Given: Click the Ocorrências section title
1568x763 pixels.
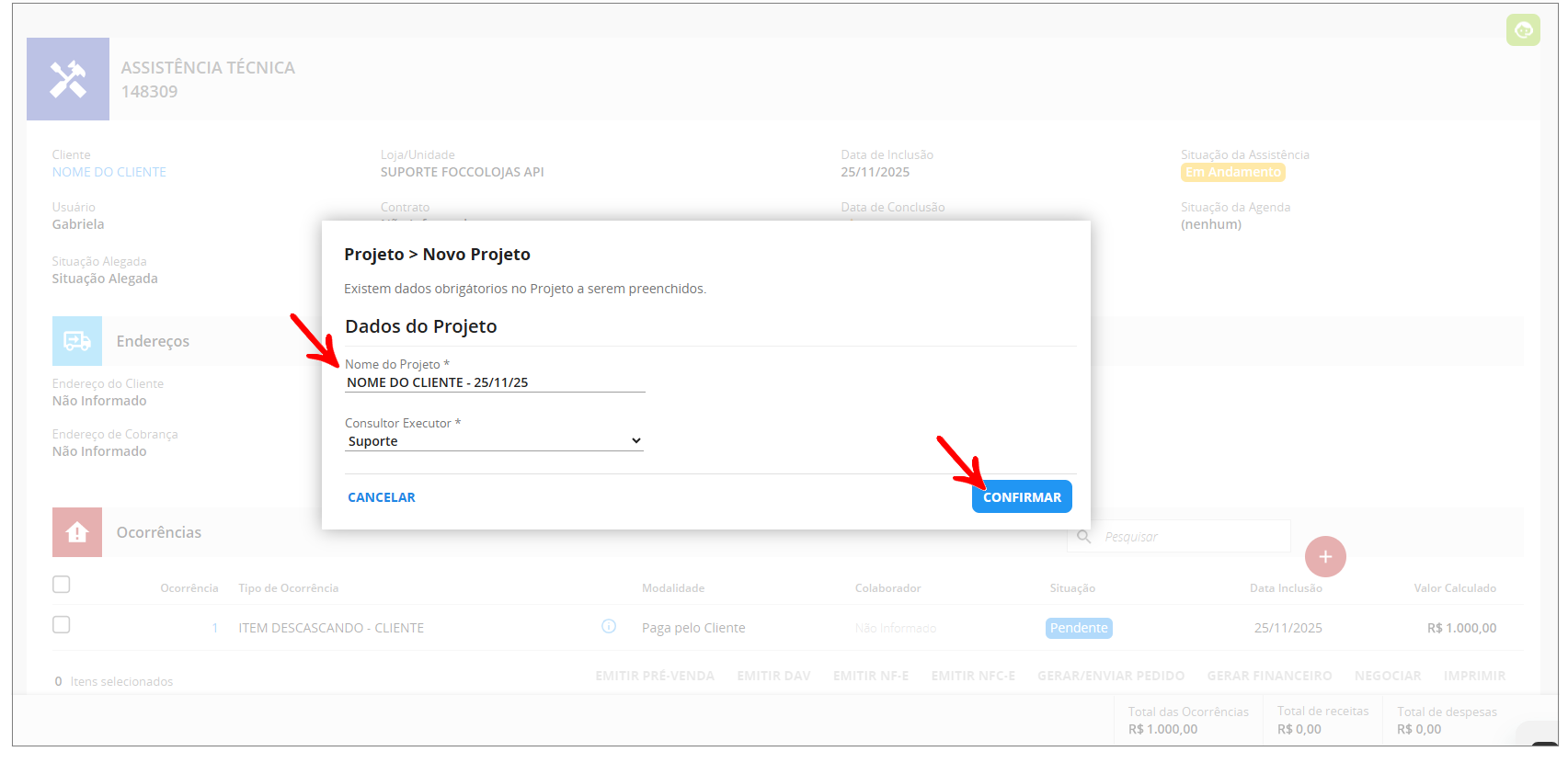Looking at the screenshot, I should click(159, 532).
